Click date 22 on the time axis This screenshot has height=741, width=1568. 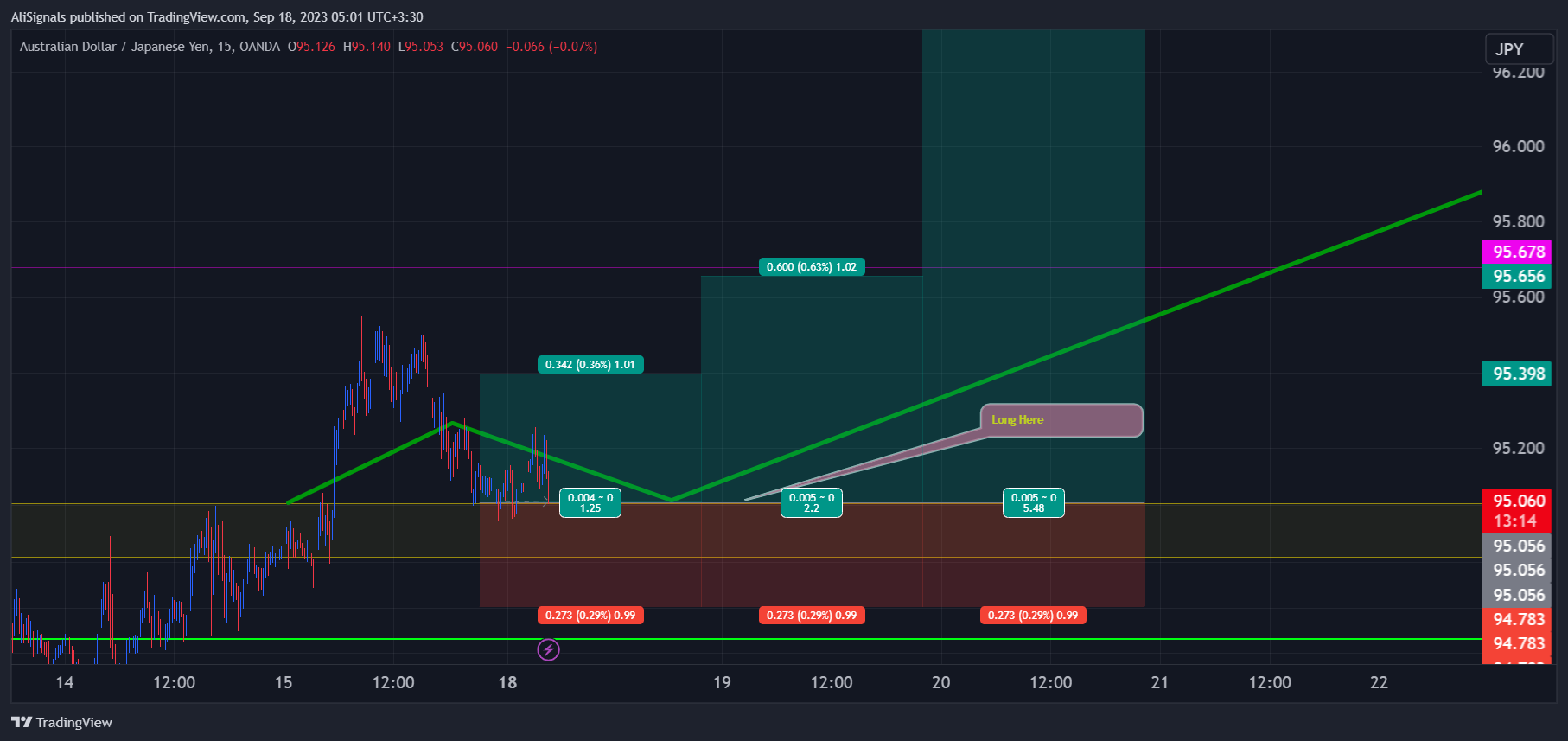click(x=1380, y=683)
